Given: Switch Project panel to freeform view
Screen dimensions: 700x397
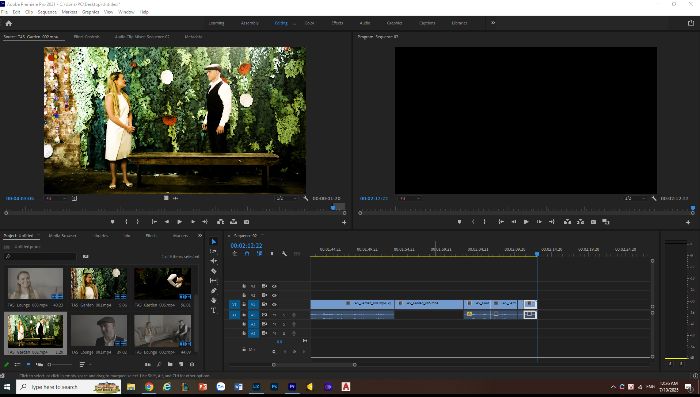Looking at the screenshot, I should coord(39,364).
